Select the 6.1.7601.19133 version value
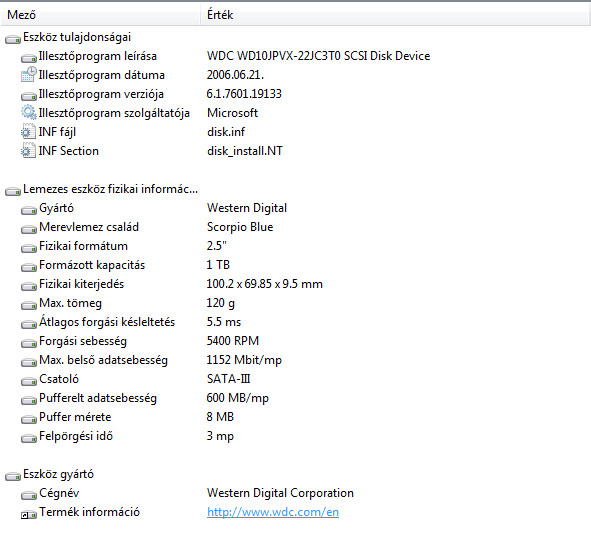The width and height of the screenshot is (591, 550). tap(244, 94)
